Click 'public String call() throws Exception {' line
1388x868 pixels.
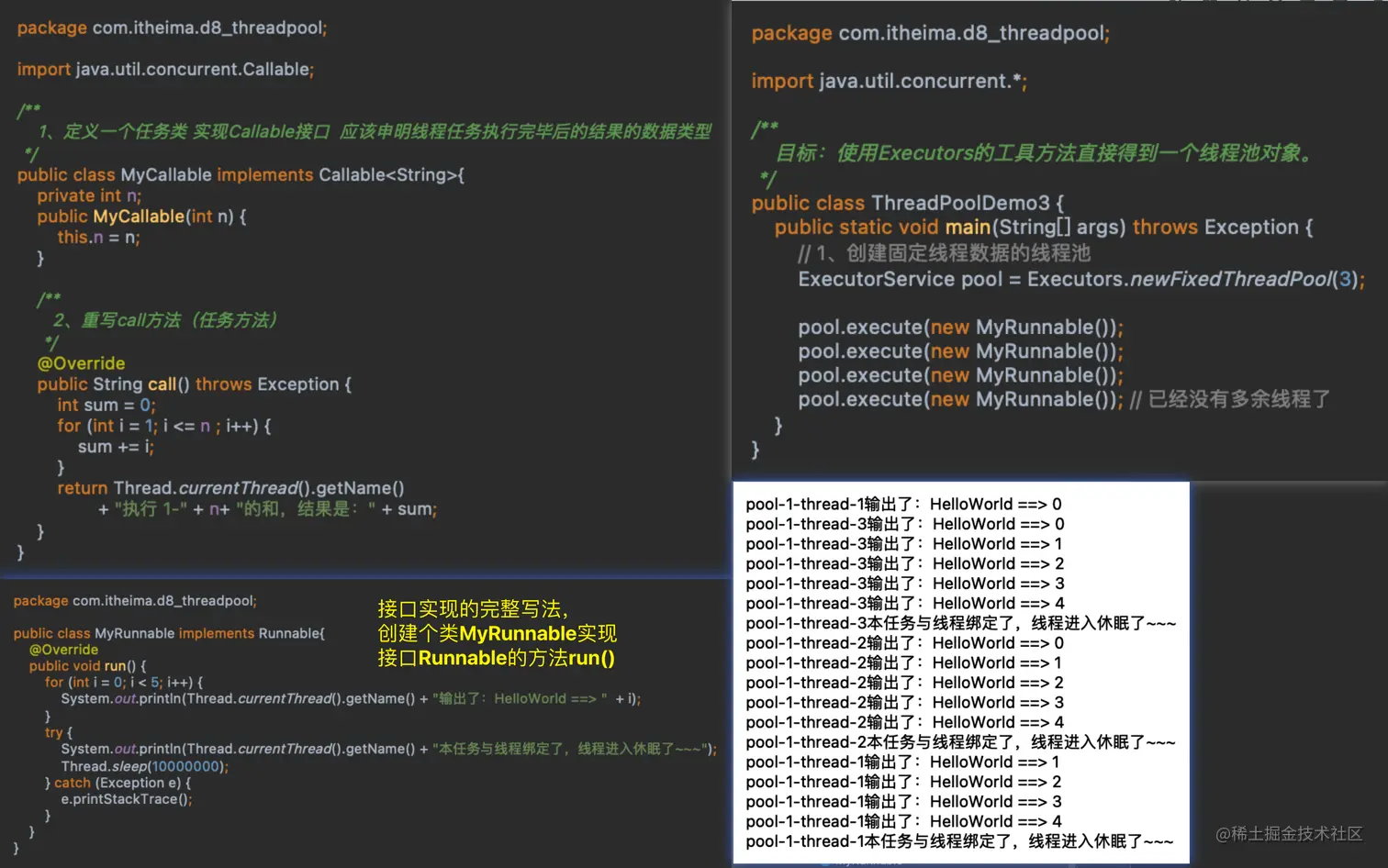(x=194, y=384)
